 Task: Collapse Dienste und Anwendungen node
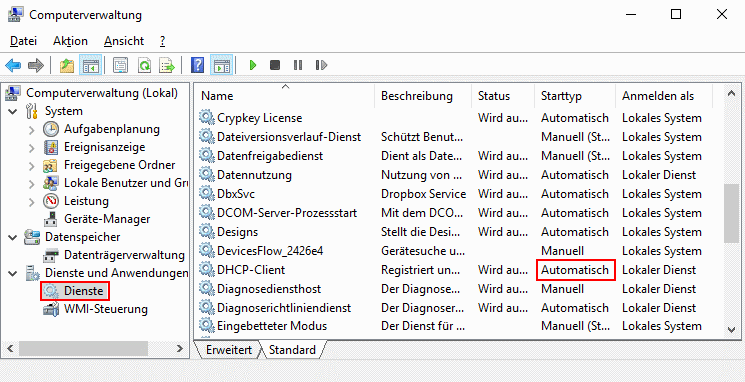[x=13, y=273]
